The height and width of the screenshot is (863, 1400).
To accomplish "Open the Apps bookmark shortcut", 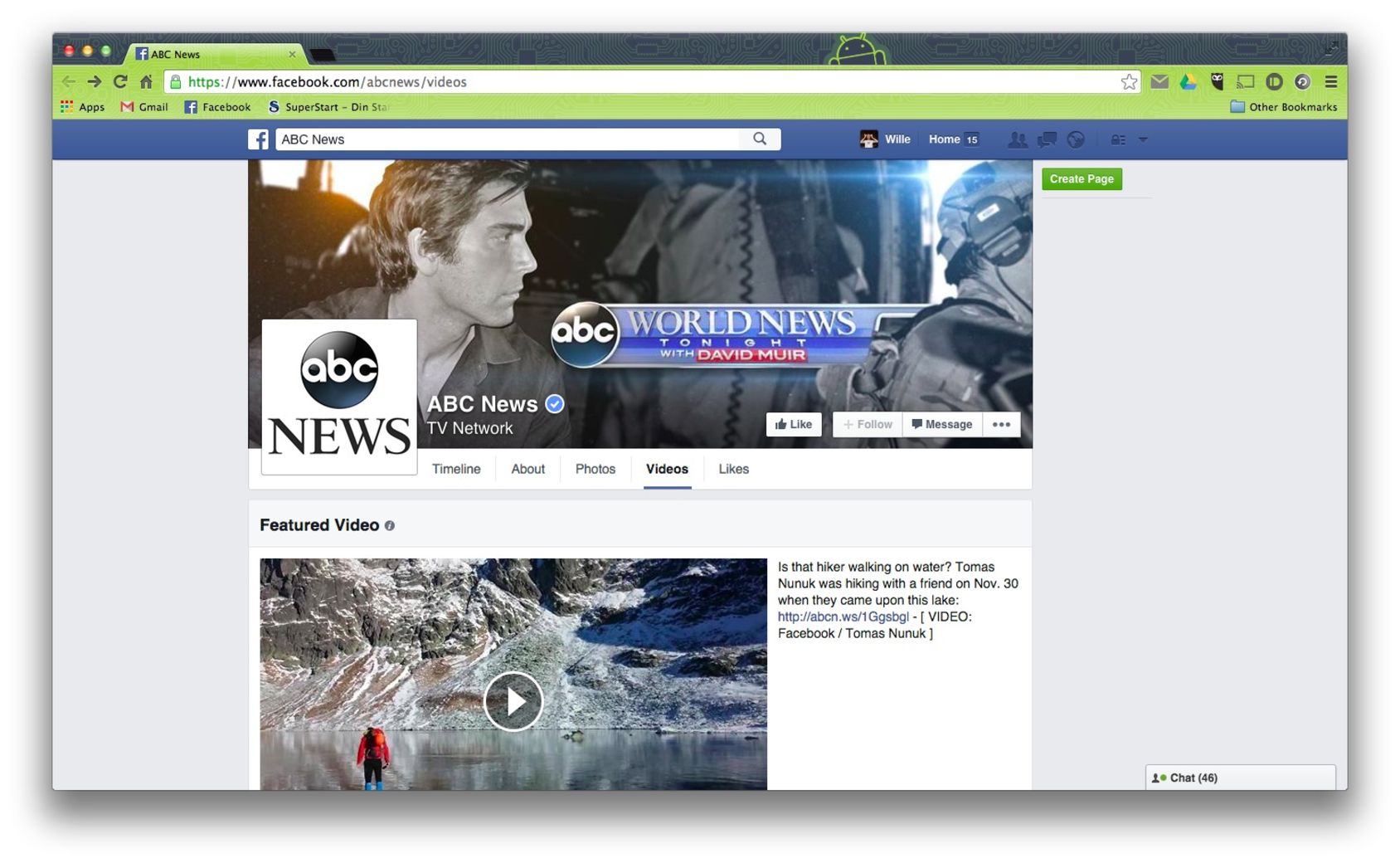I will [82, 107].
